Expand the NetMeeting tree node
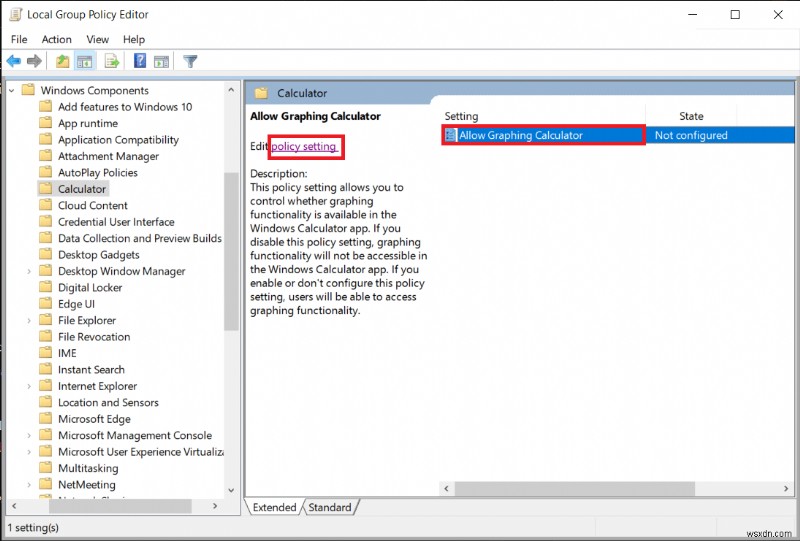Viewport: 800px width, 541px height. click(29, 485)
